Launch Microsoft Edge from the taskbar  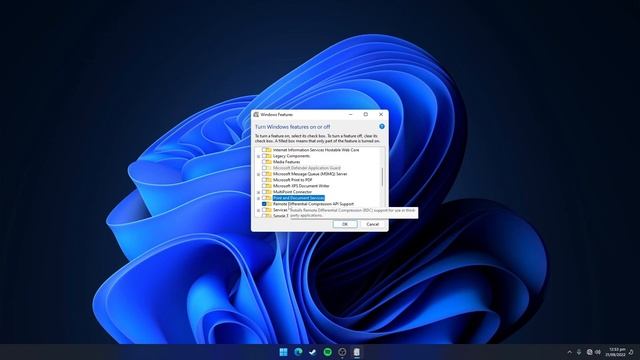tap(298, 352)
